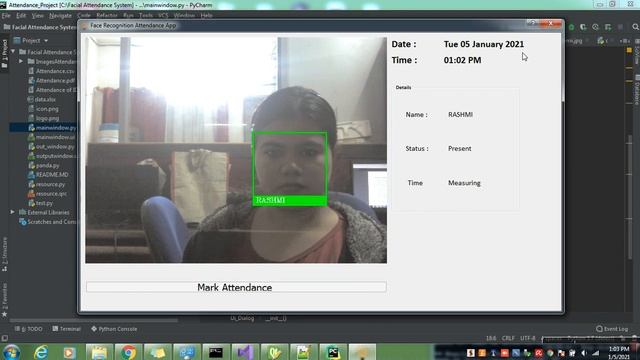This screenshot has width=640, height=360.
Task: Select the README.MD file
Action: [48, 174]
